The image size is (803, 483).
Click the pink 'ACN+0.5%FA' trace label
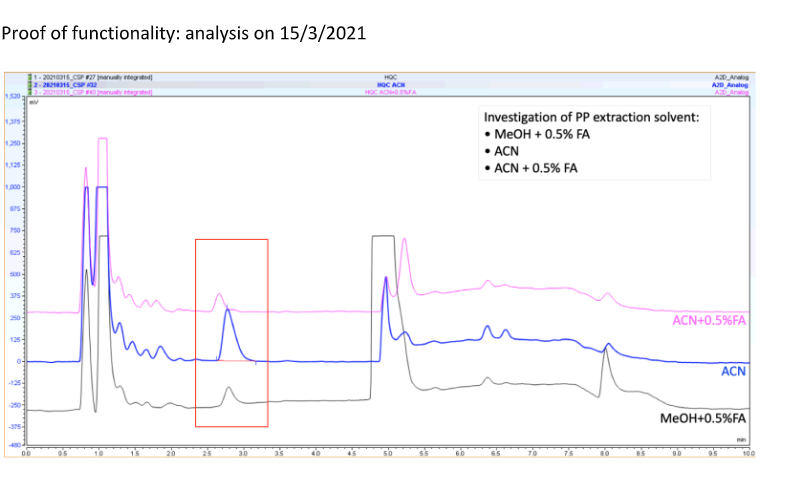709,321
